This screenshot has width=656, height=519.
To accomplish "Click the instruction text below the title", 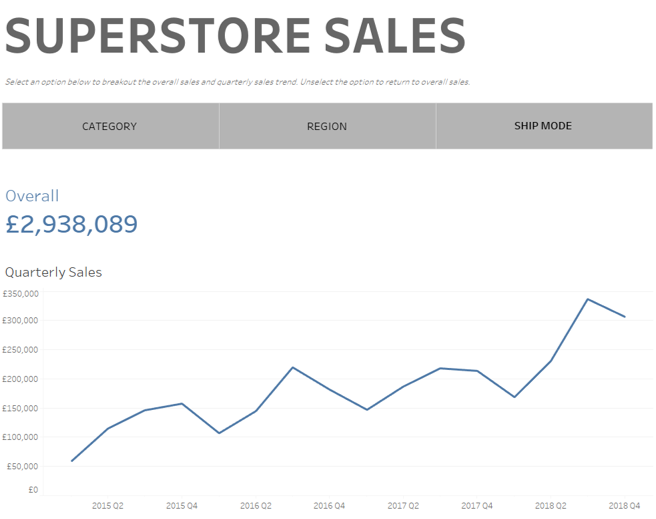I will pos(237,82).
